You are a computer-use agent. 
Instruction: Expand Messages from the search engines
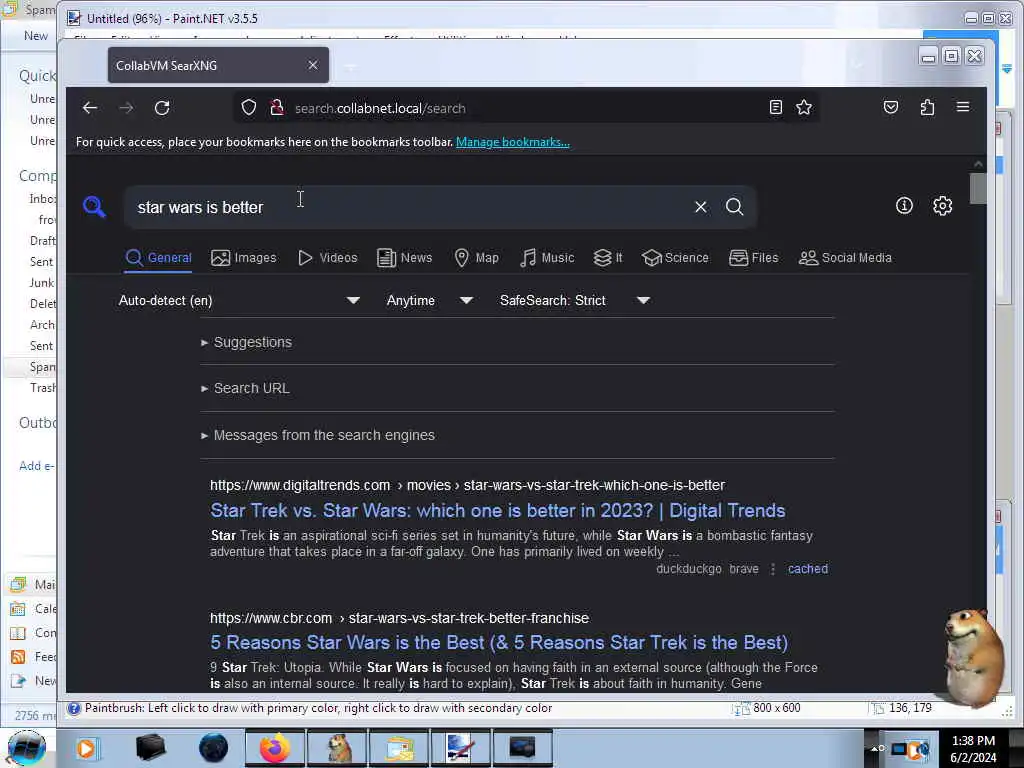tap(318, 435)
